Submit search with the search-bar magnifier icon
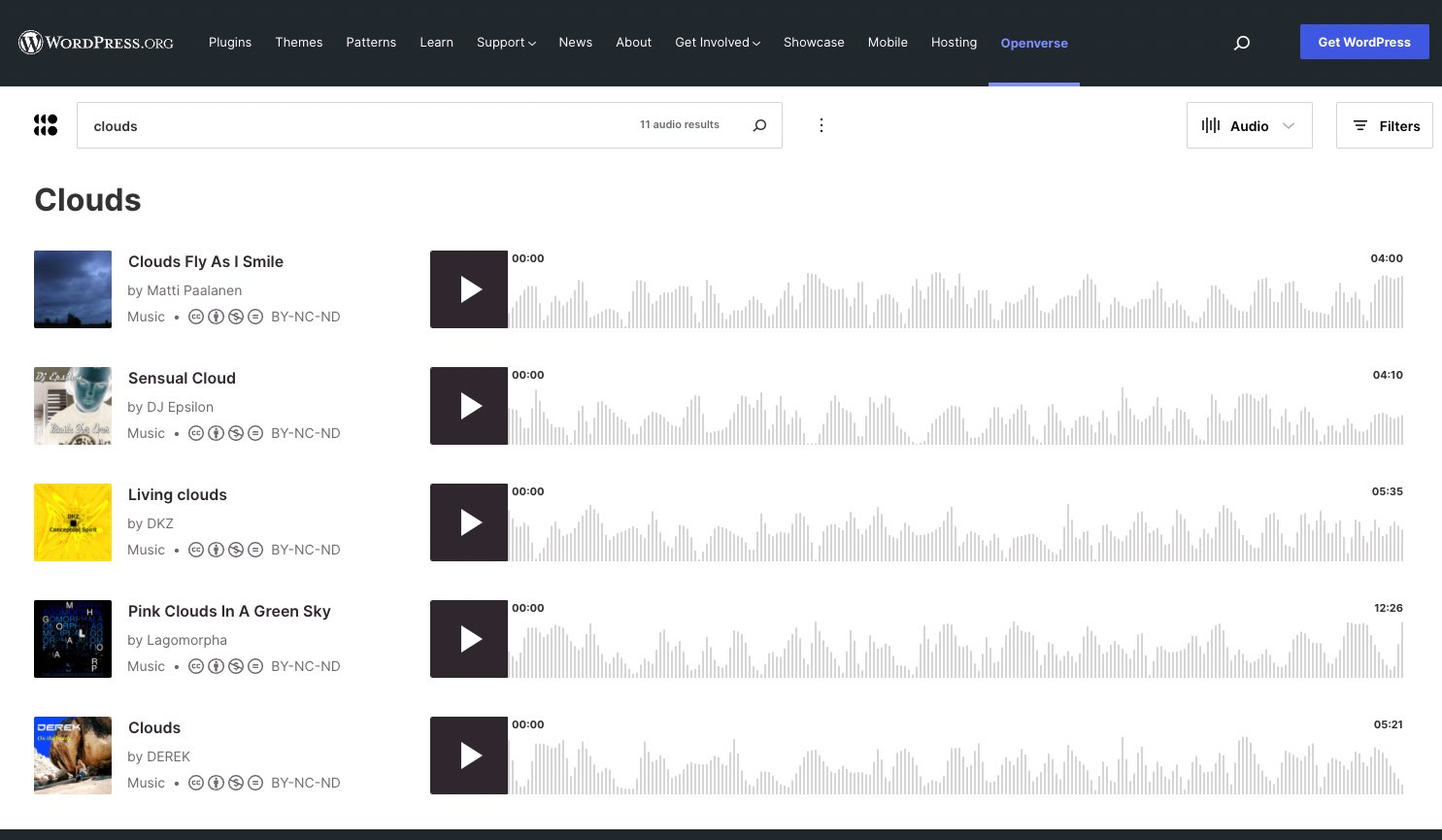Image resolution: width=1442 pixels, height=840 pixels. coord(759,125)
